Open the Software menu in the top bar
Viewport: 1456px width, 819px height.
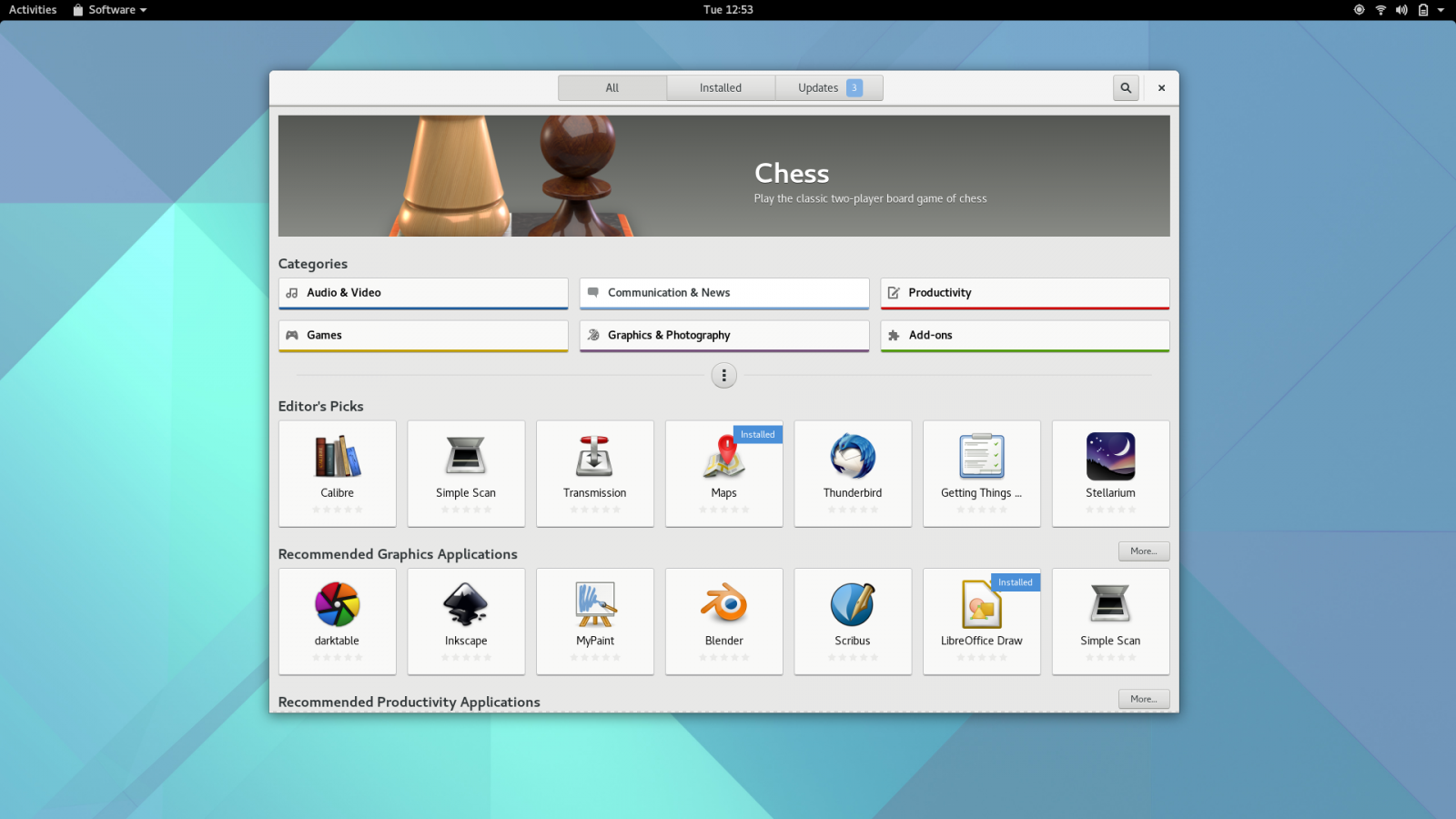coord(108,10)
